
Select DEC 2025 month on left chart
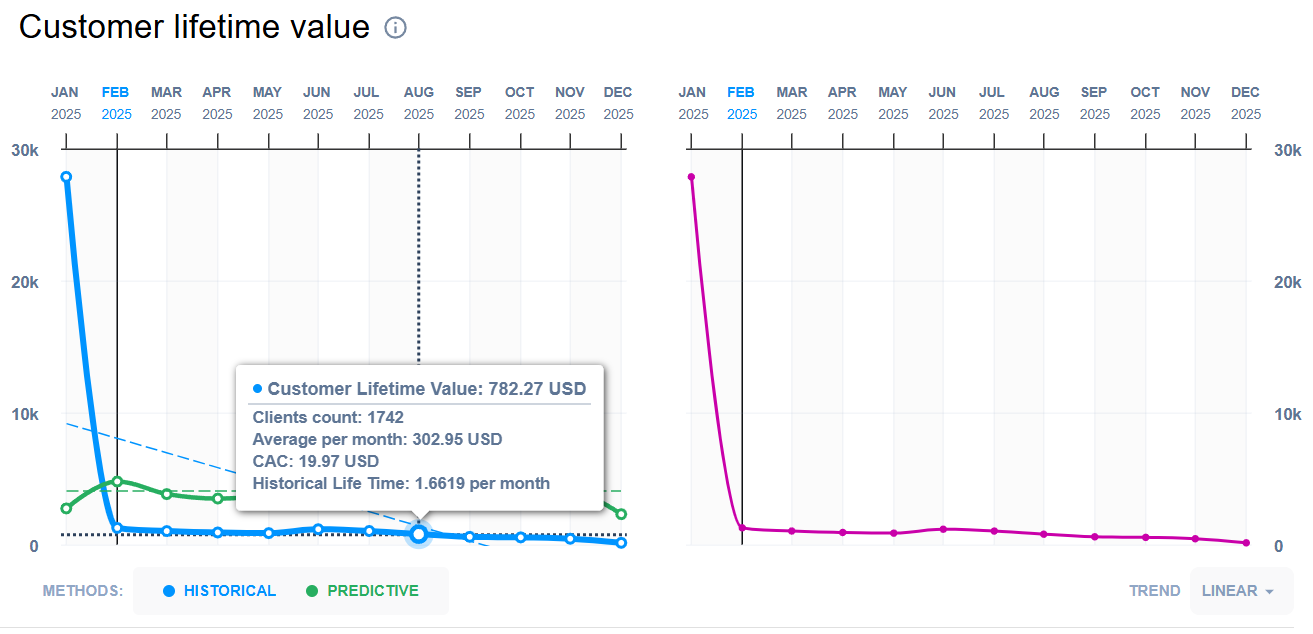[x=618, y=102]
